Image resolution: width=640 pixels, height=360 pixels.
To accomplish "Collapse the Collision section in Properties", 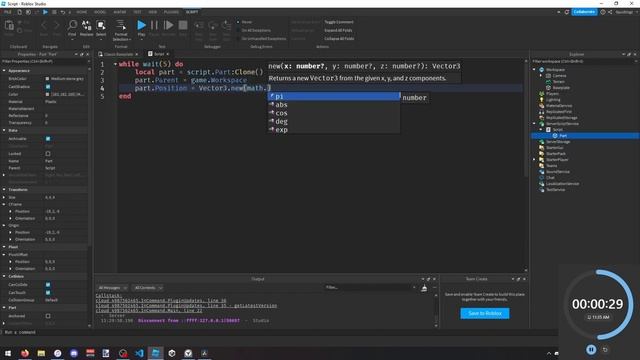I will (x=4, y=276).
